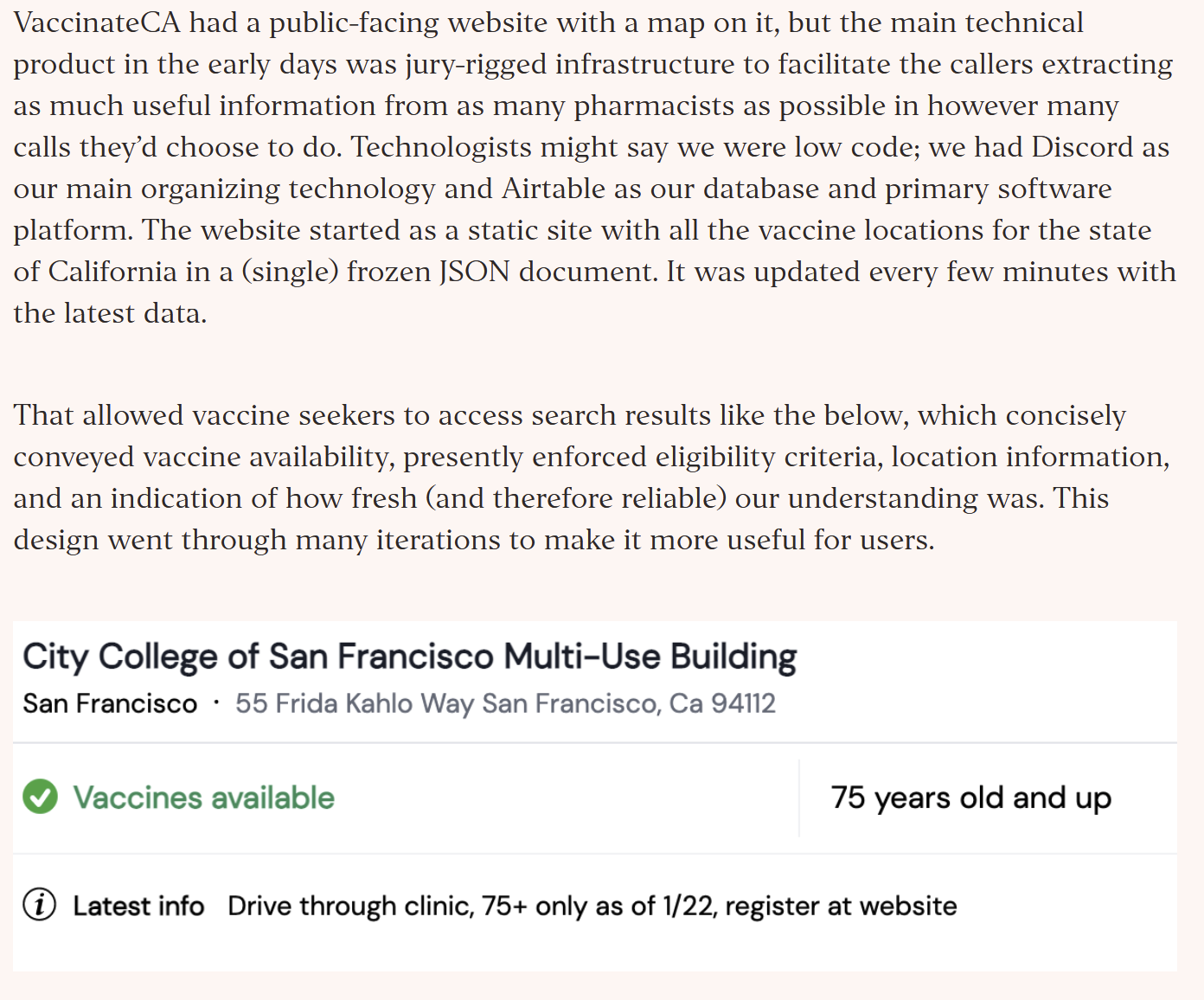Click the 'San Francisco' city label

(110, 703)
